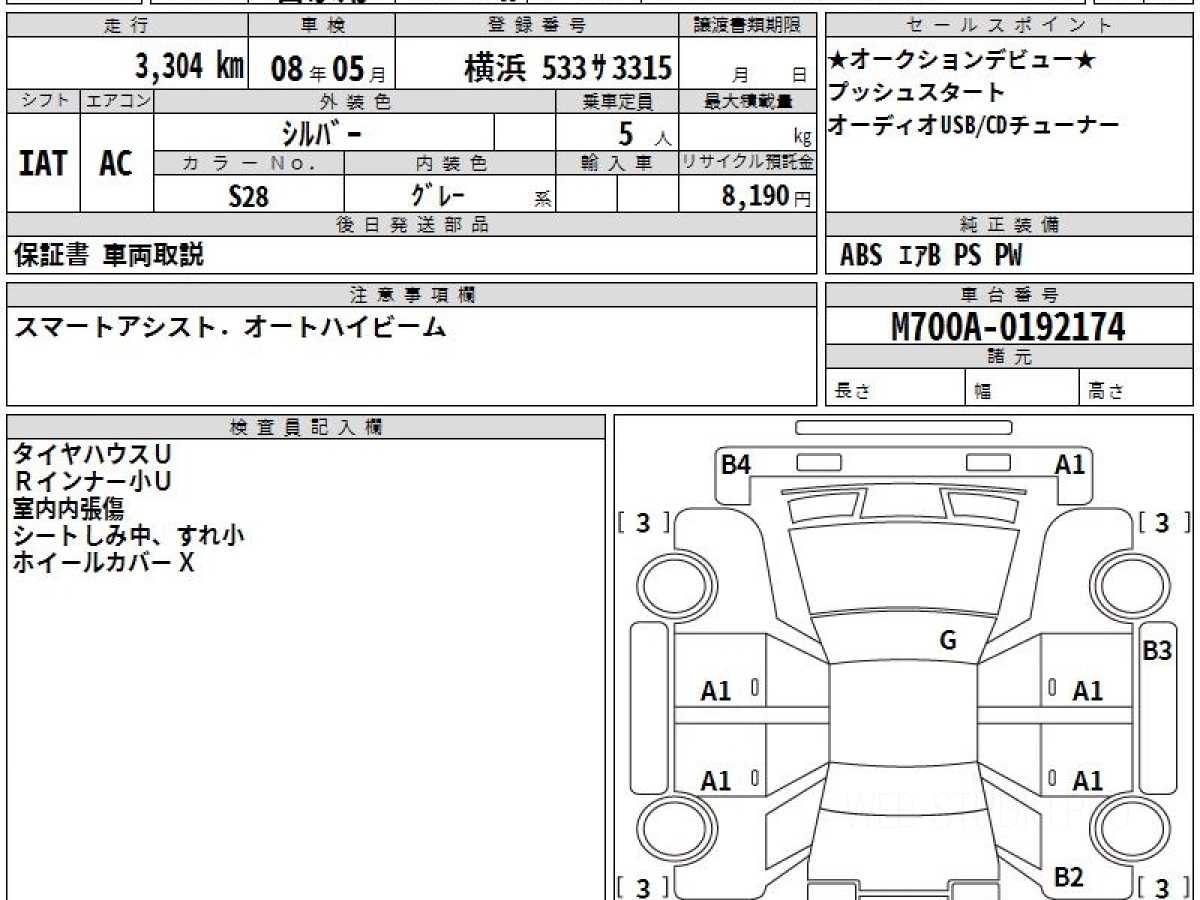Screen dimensions: 1200x900
Task: Click the 最大積載量 header
Action: 749,101
